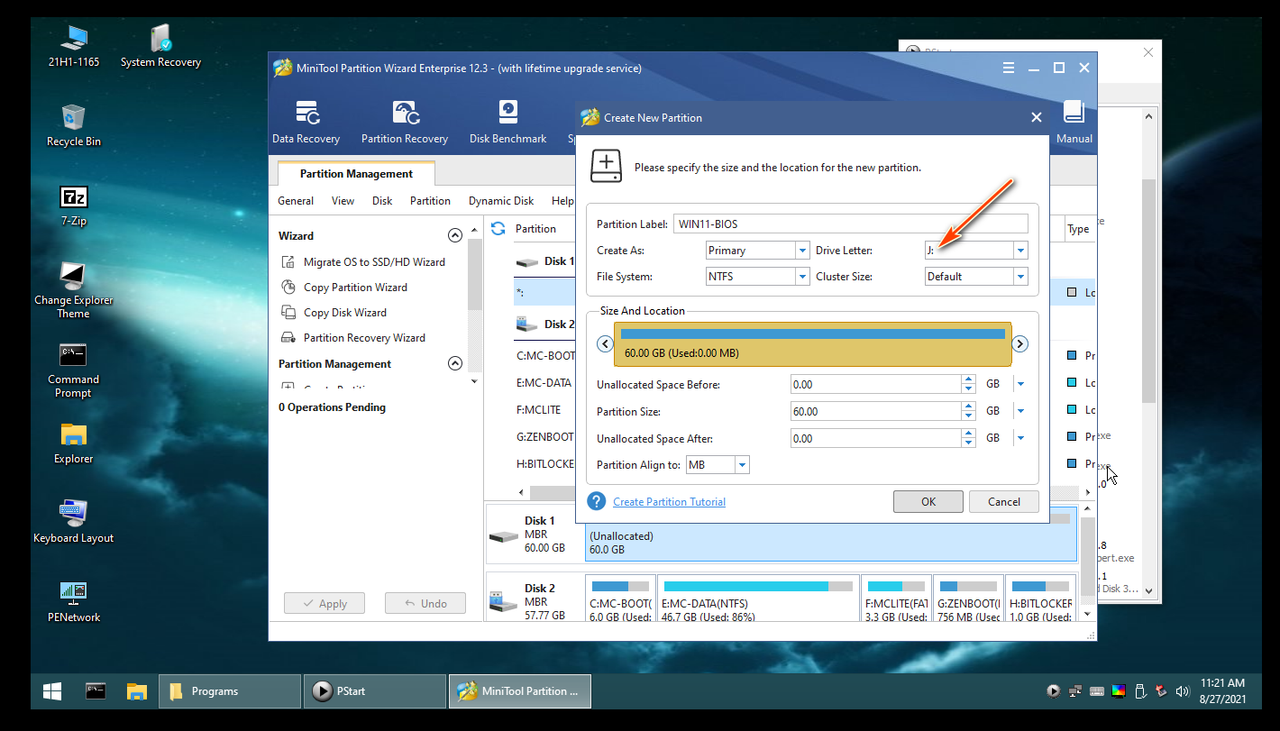The height and width of the screenshot is (731, 1280).
Task: Open Keyboard Layout desktop icon
Action: [74, 521]
